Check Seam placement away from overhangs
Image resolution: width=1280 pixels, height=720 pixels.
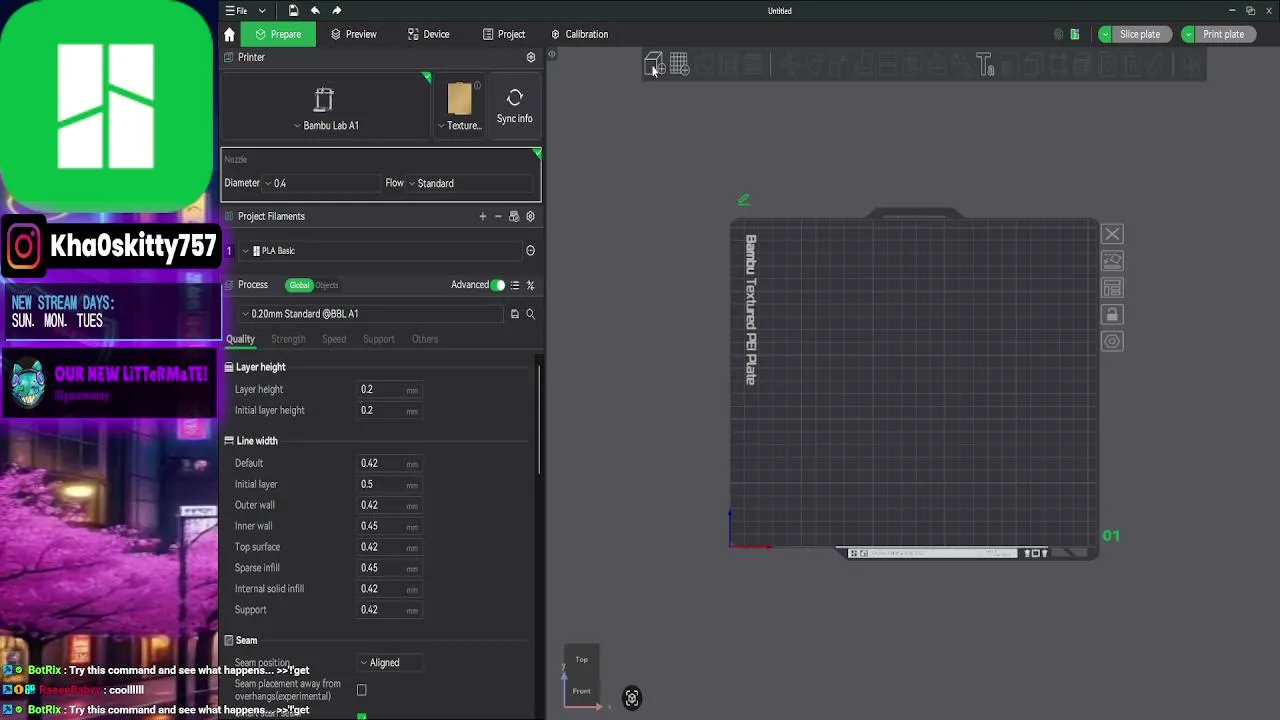(362, 690)
